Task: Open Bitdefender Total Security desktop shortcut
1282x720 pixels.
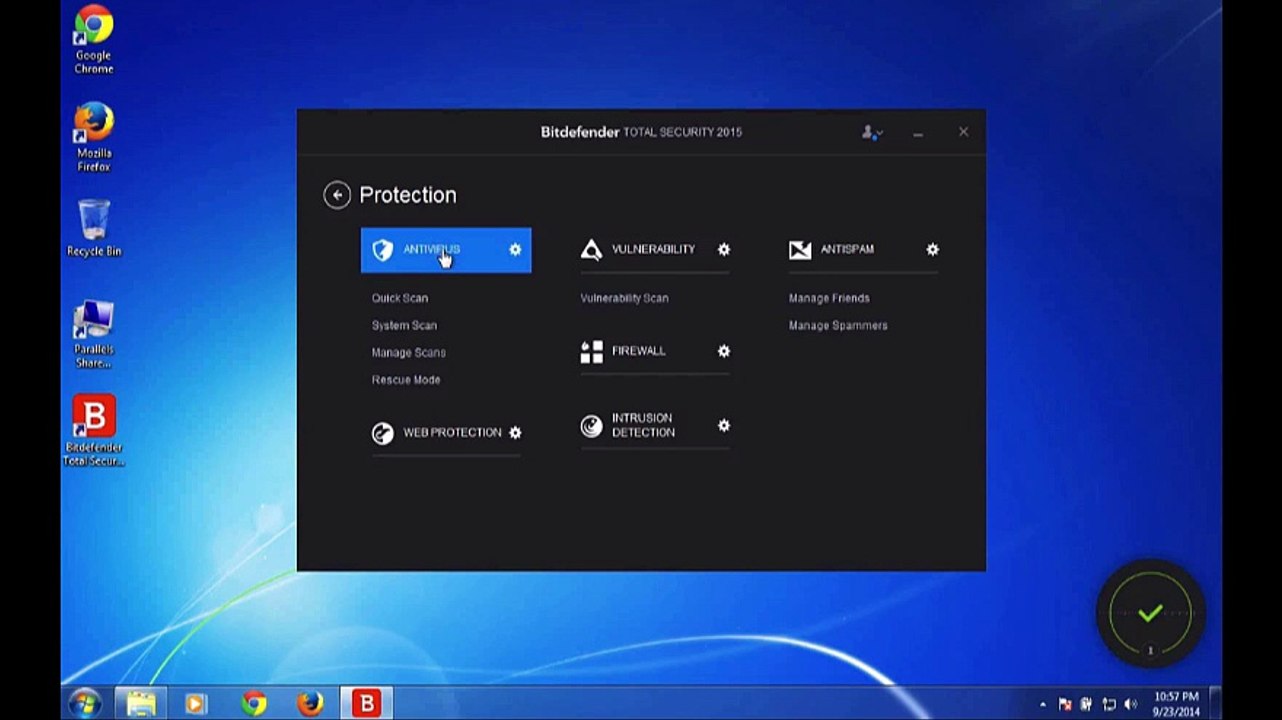Action: point(94,430)
